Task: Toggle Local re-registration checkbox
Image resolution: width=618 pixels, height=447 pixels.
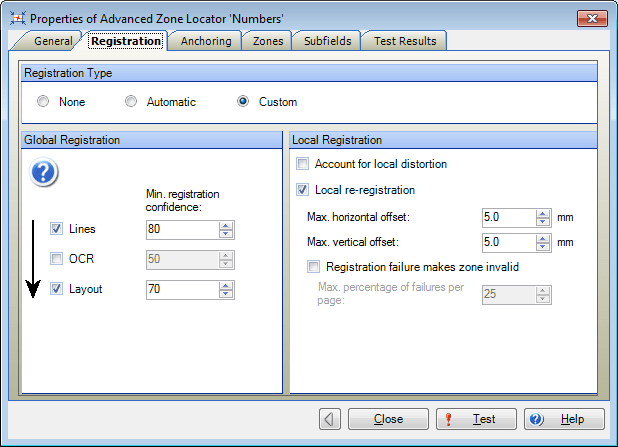Action: coord(303,190)
